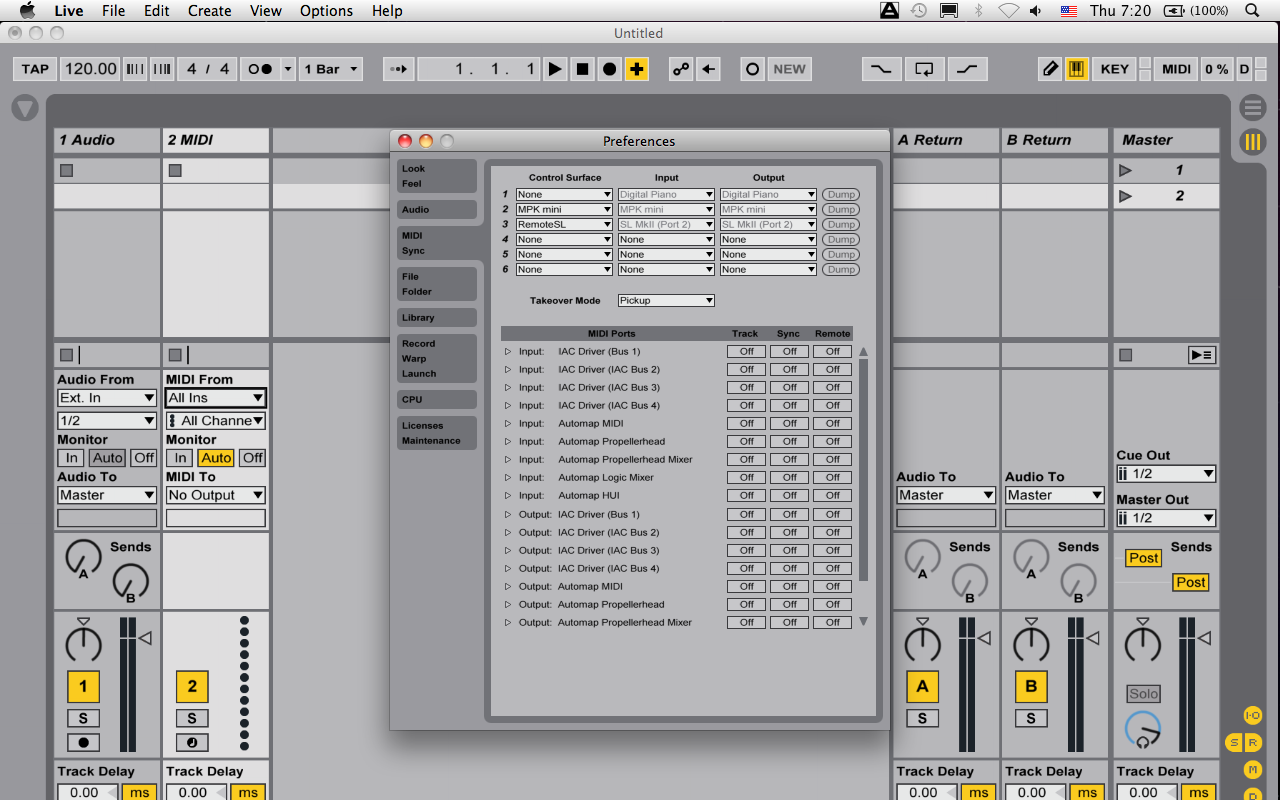Deactivate 2 MIDI track activator button
Image resolution: width=1280 pixels, height=800 pixels.
tap(192, 687)
